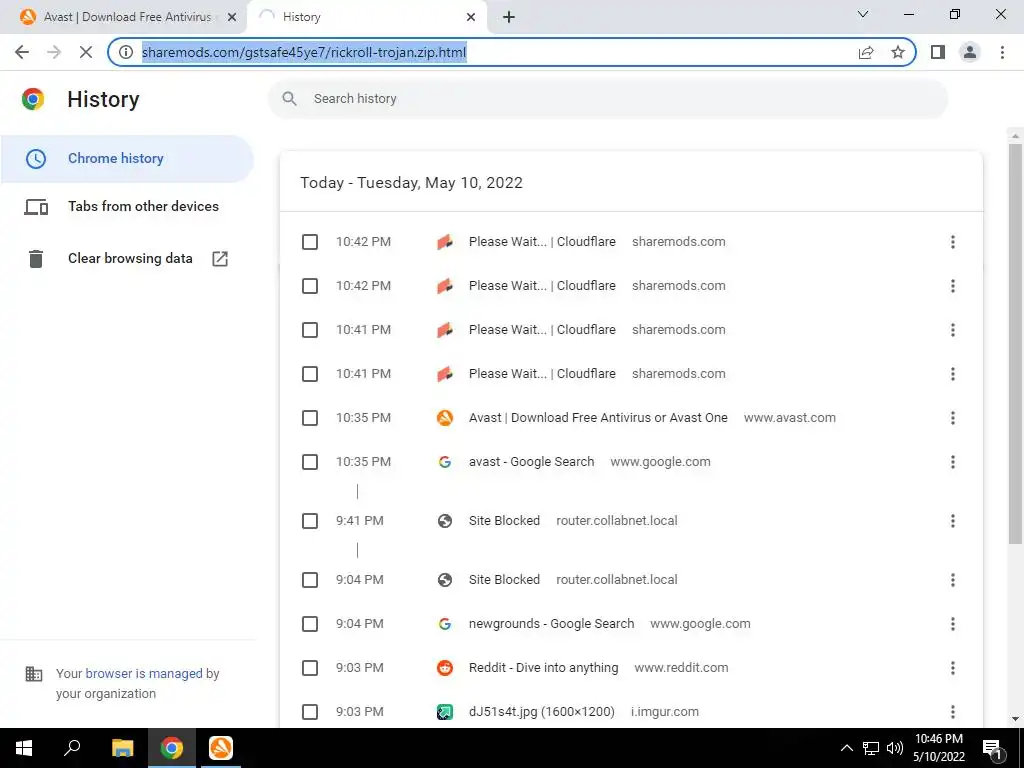Click the site information icon in address bar

click(x=126, y=52)
